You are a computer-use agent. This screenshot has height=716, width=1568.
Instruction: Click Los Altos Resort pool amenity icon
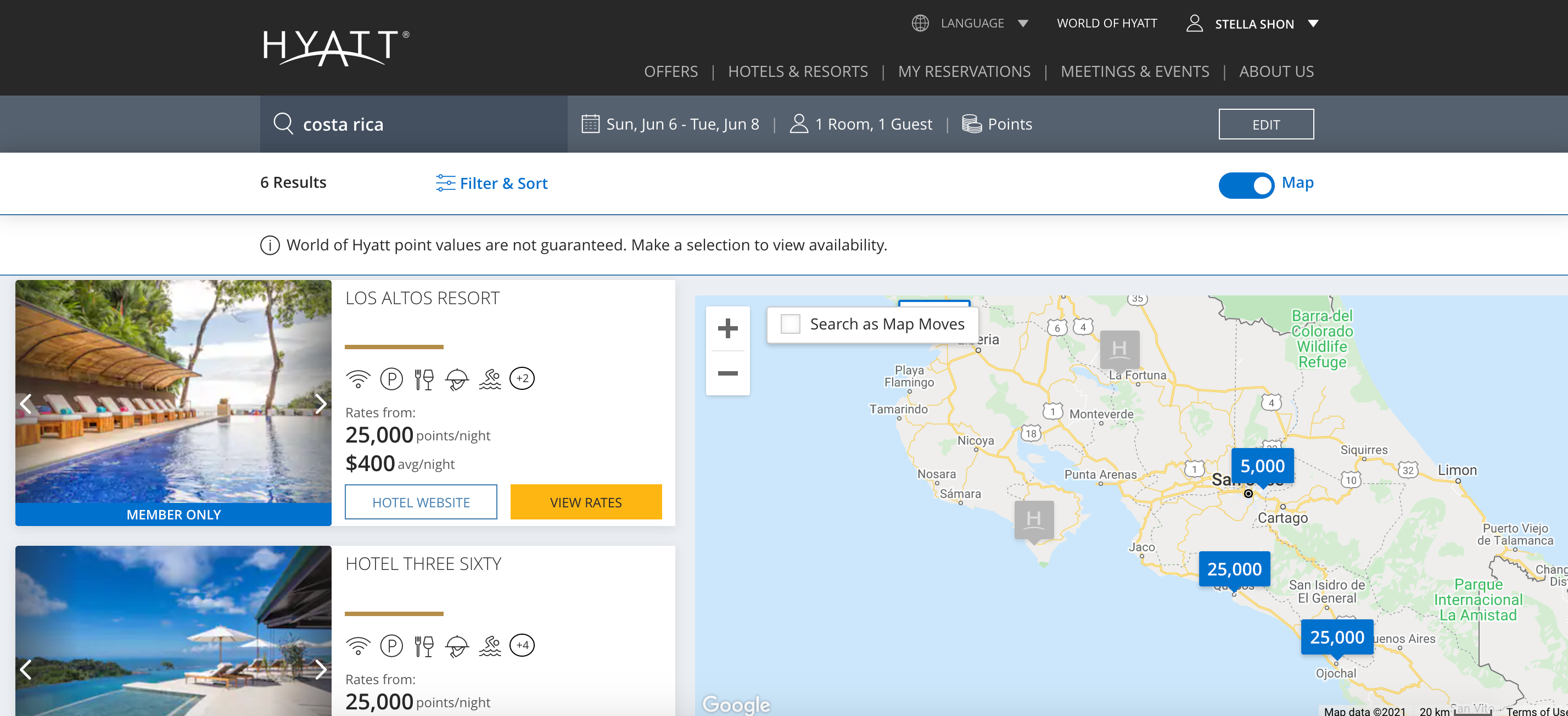pos(489,379)
